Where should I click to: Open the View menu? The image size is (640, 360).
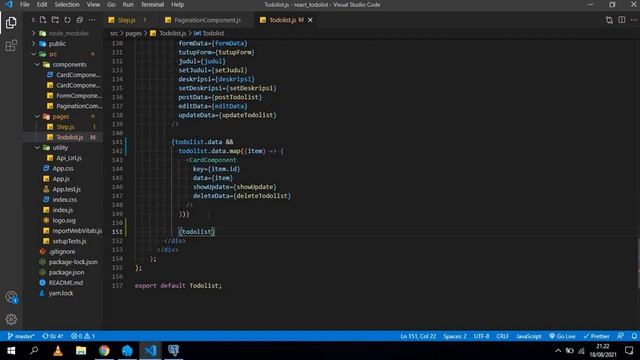click(x=93, y=4)
